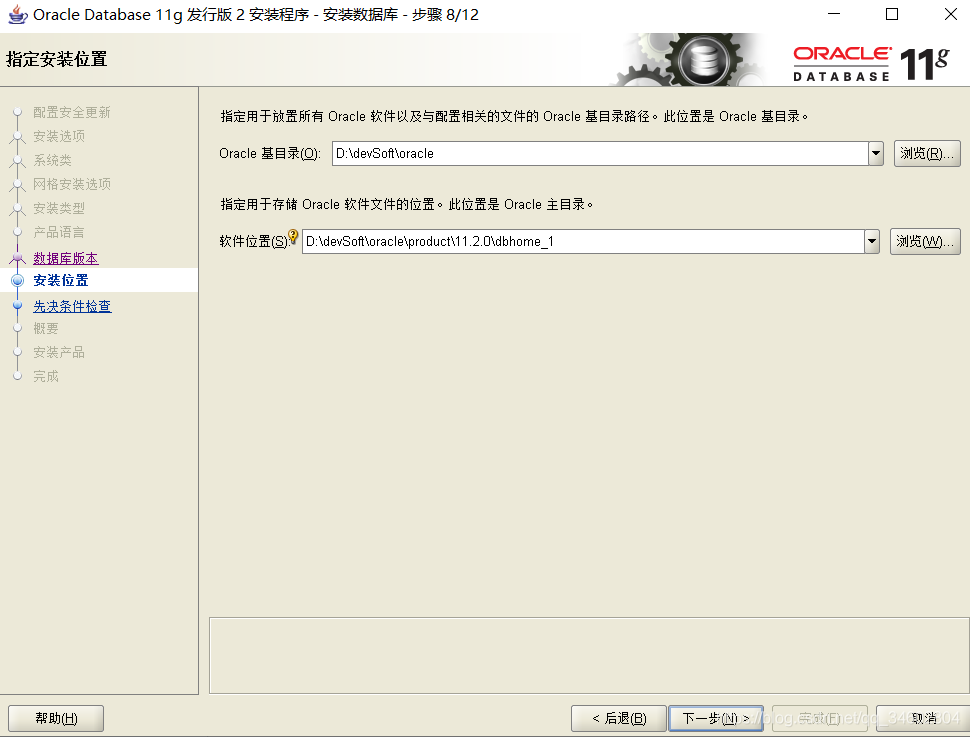Open the 数据库版本 step link

pyautogui.click(x=66, y=258)
